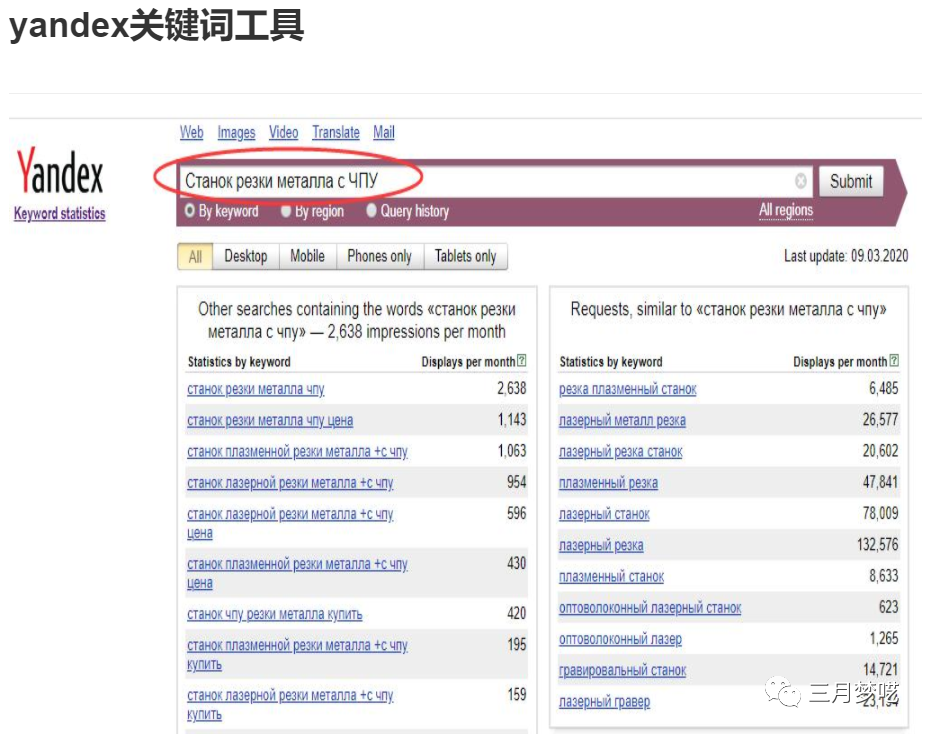Open the Keyword statistics link
The height and width of the screenshot is (734, 930).
coord(59,214)
